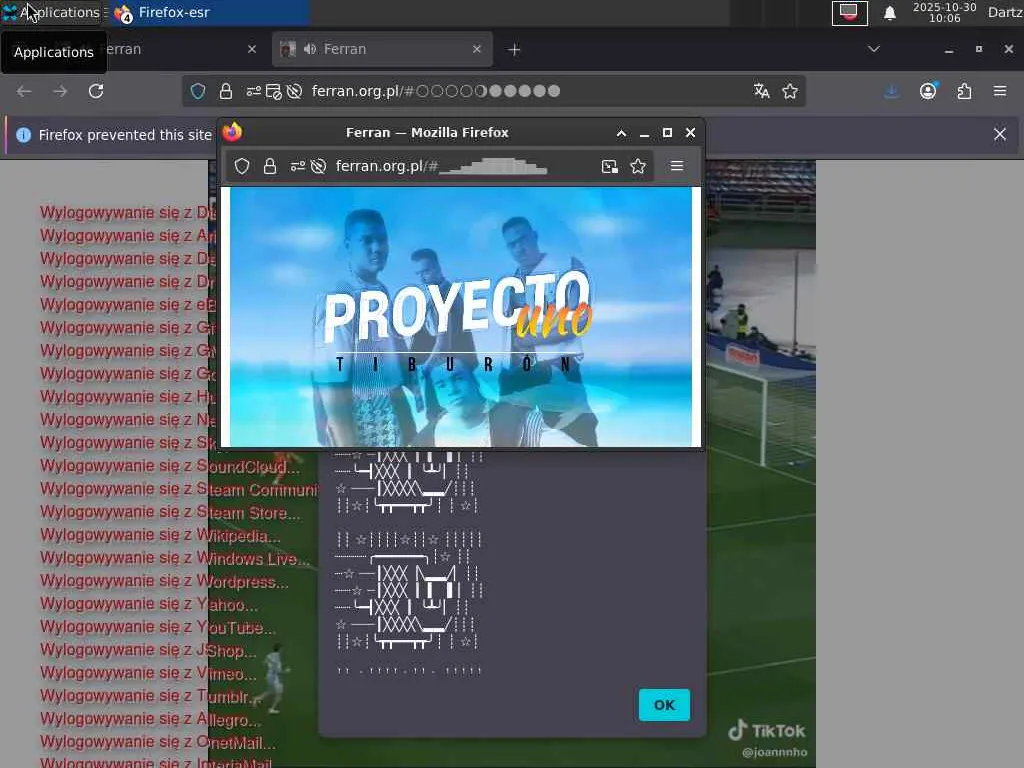The image size is (1024, 768).
Task: Click 'Wylogowywanie się z Vimeo...' text
Action: (x=148, y=673)
